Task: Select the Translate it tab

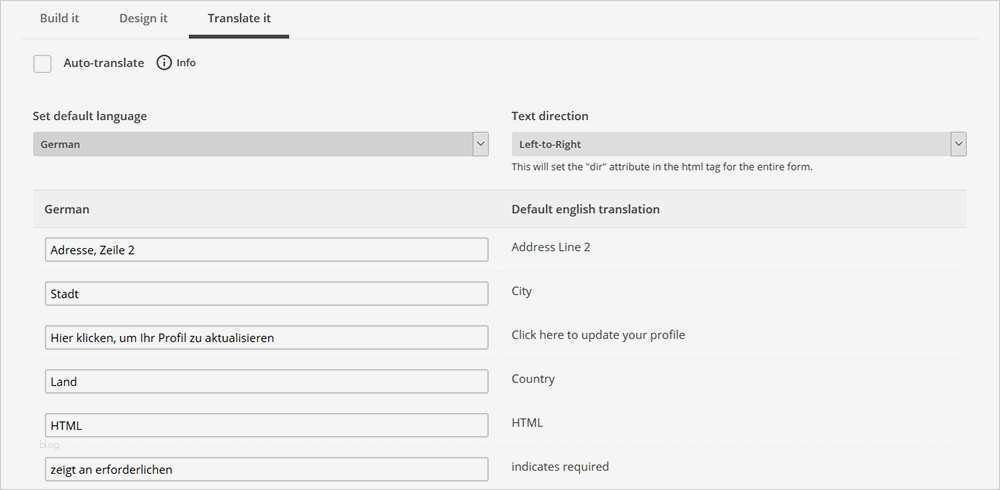Action: click(x=239, y=19)
